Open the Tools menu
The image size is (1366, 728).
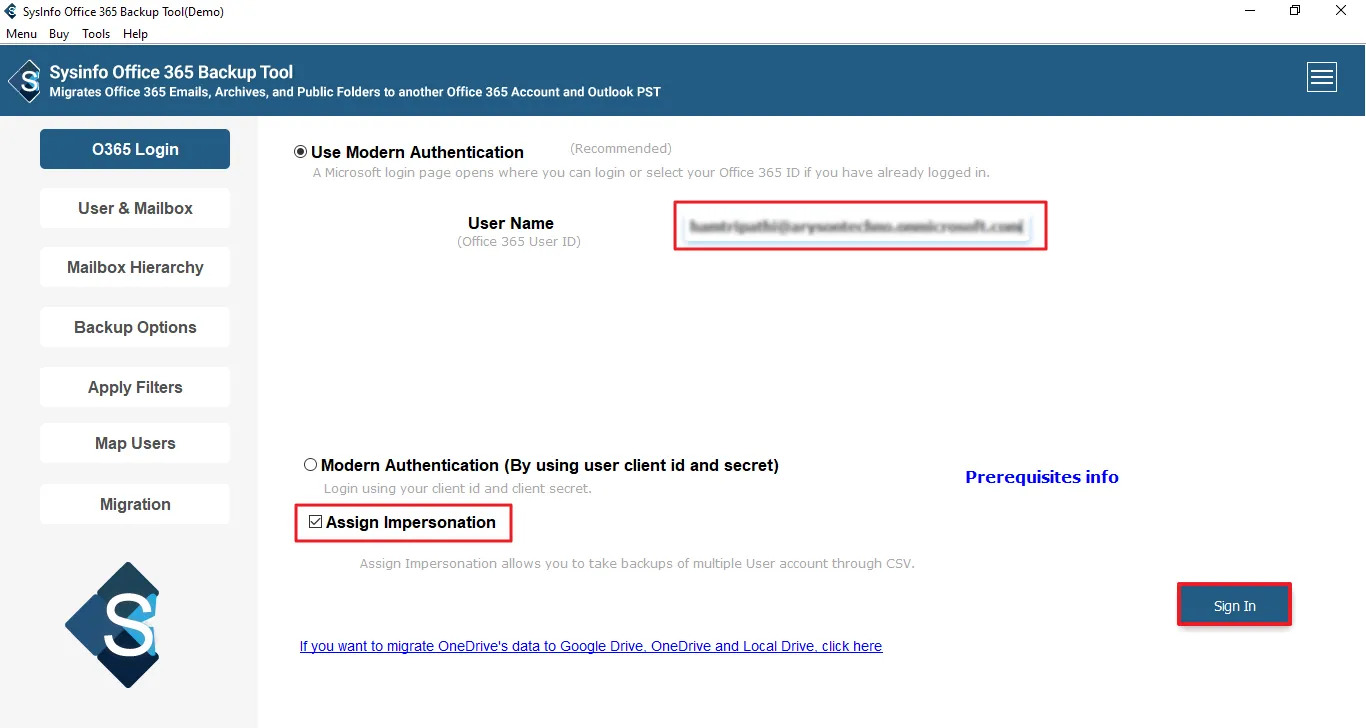[x=96, y=34]
